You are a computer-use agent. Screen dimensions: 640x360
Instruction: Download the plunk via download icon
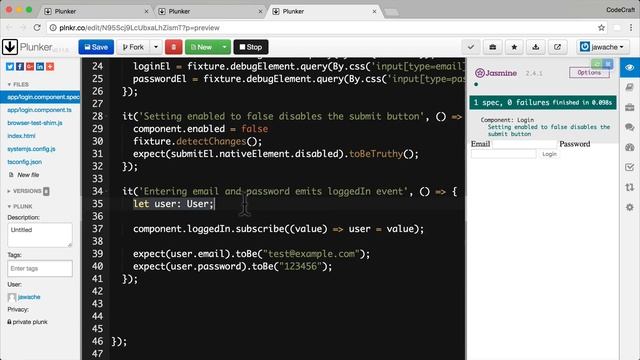(536, 47)
